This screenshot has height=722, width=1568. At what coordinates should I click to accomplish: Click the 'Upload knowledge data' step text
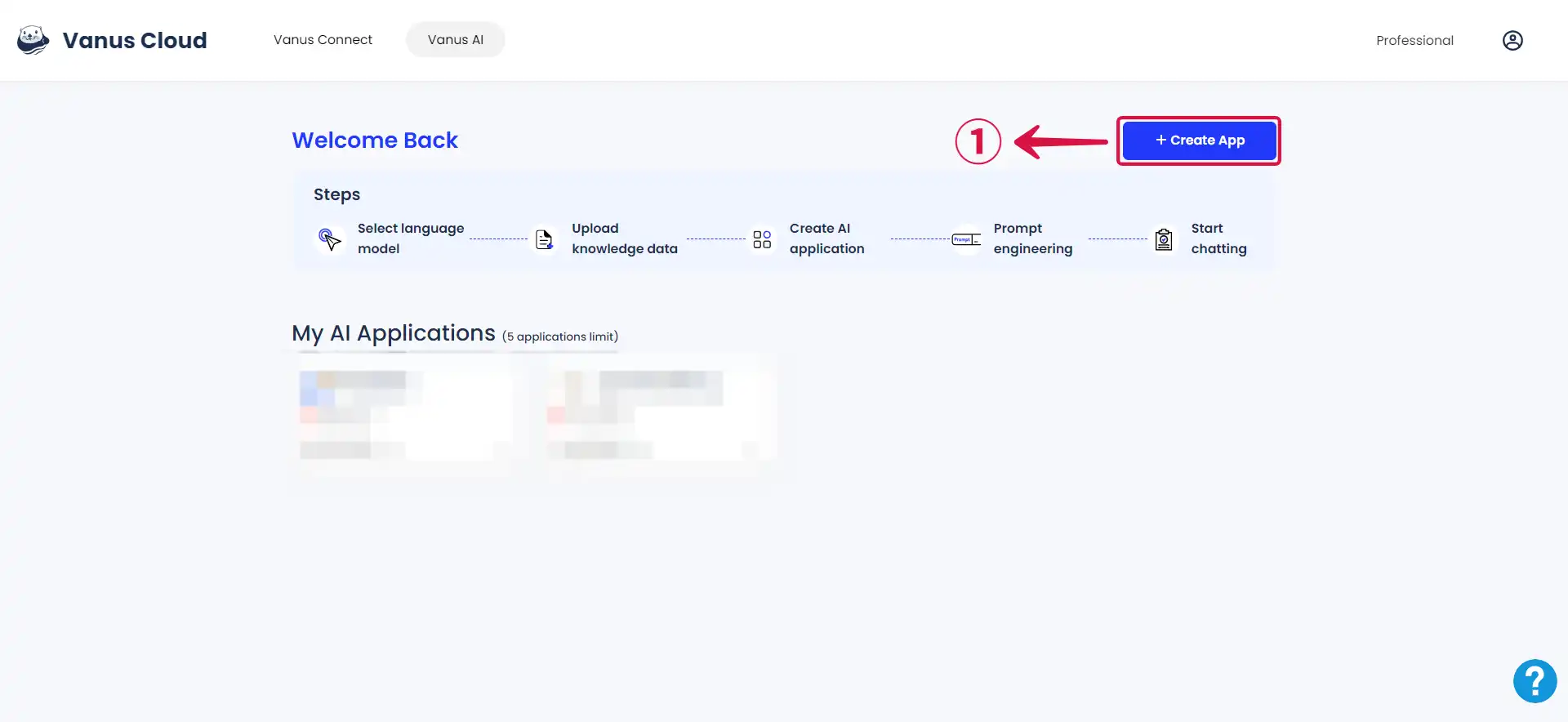click(x=625, y=238)
